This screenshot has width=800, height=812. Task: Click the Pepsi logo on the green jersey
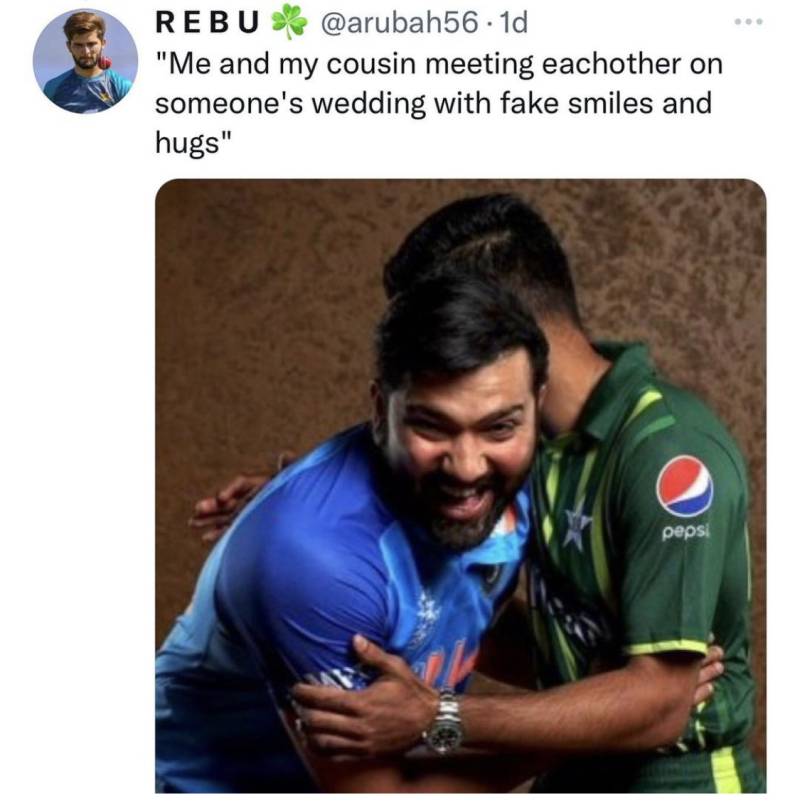click(685, 484)
